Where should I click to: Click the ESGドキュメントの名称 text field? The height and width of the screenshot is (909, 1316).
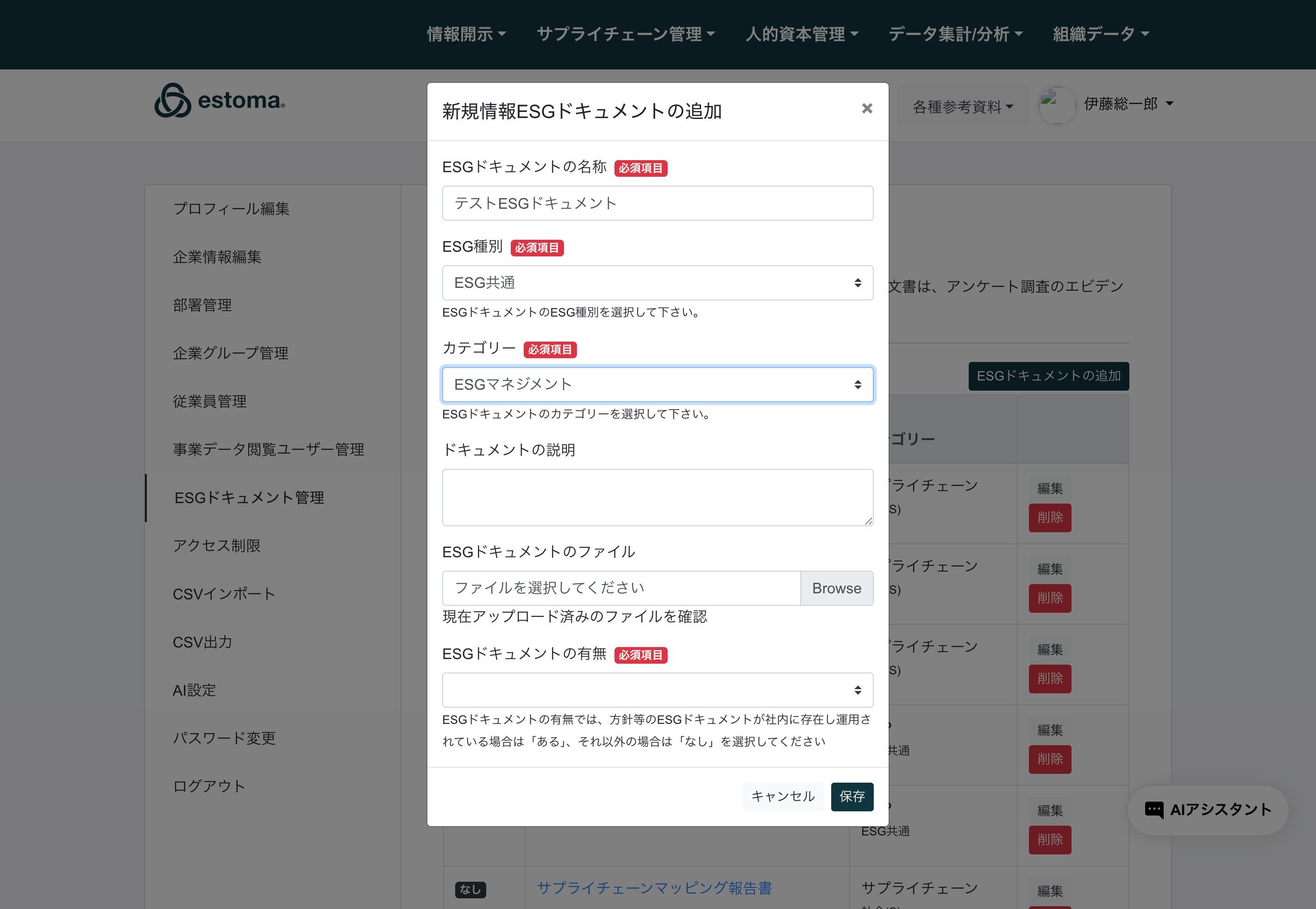657,203
